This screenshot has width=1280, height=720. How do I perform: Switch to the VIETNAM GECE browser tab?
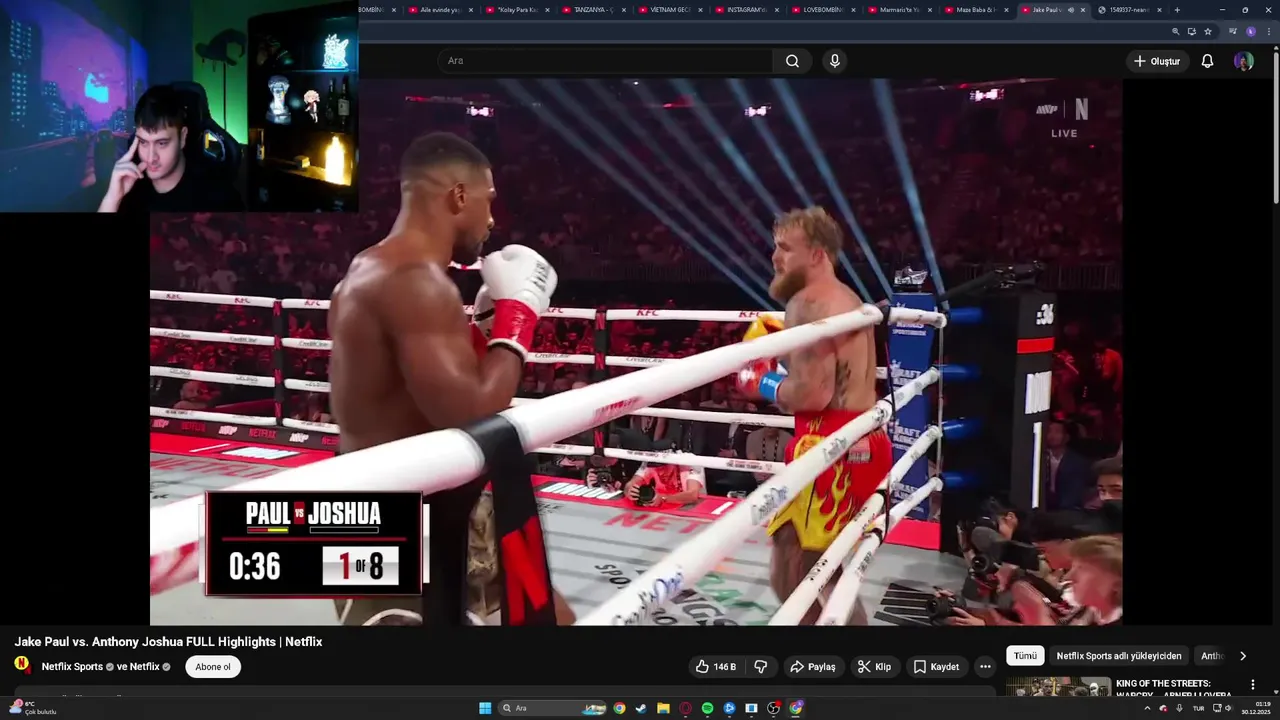click(x=671, y=10)
